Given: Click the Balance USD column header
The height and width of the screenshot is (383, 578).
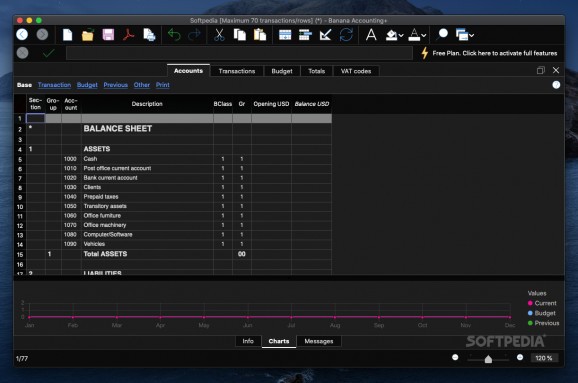Looking at the screenshot, I should coord(311,104).
